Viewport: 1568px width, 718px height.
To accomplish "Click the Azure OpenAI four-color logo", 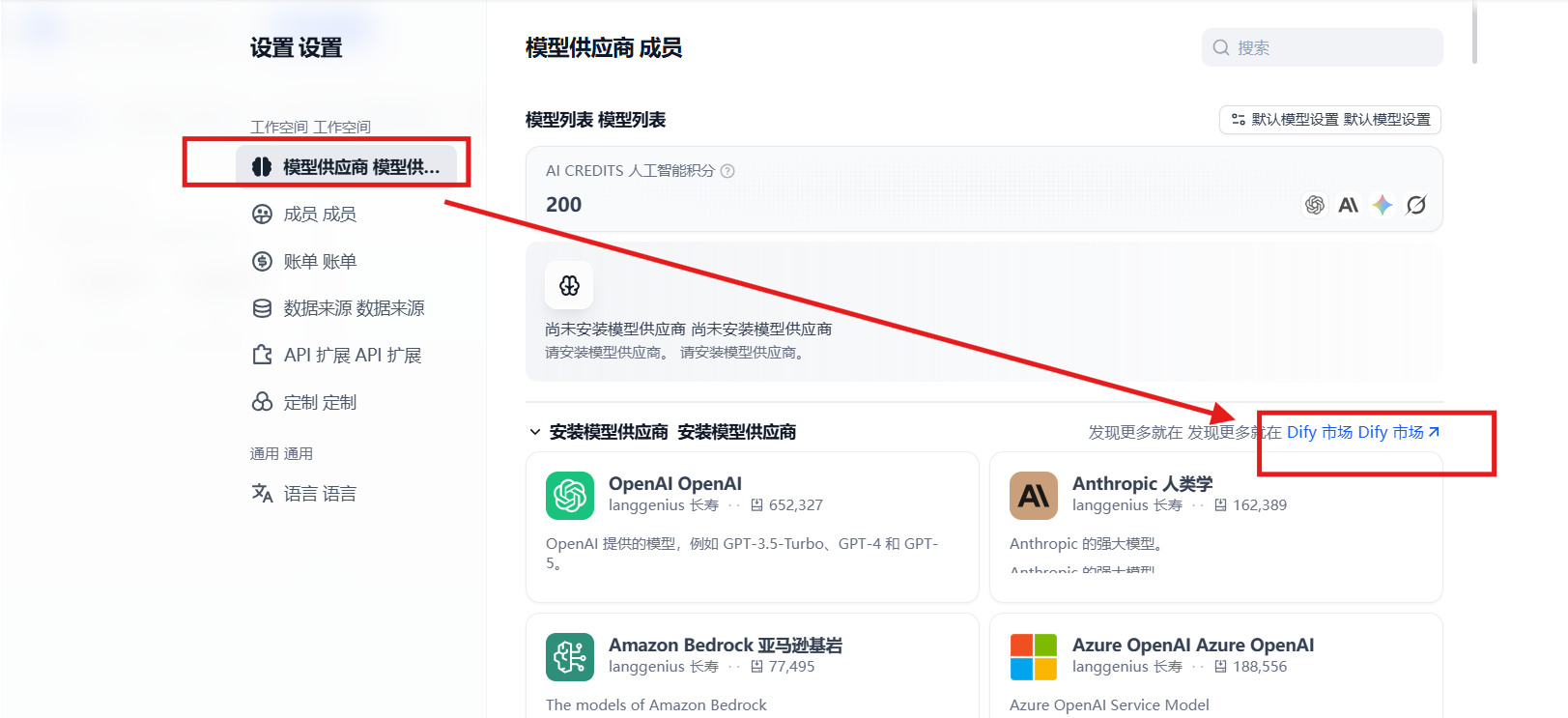I will tap(1034, 657).
